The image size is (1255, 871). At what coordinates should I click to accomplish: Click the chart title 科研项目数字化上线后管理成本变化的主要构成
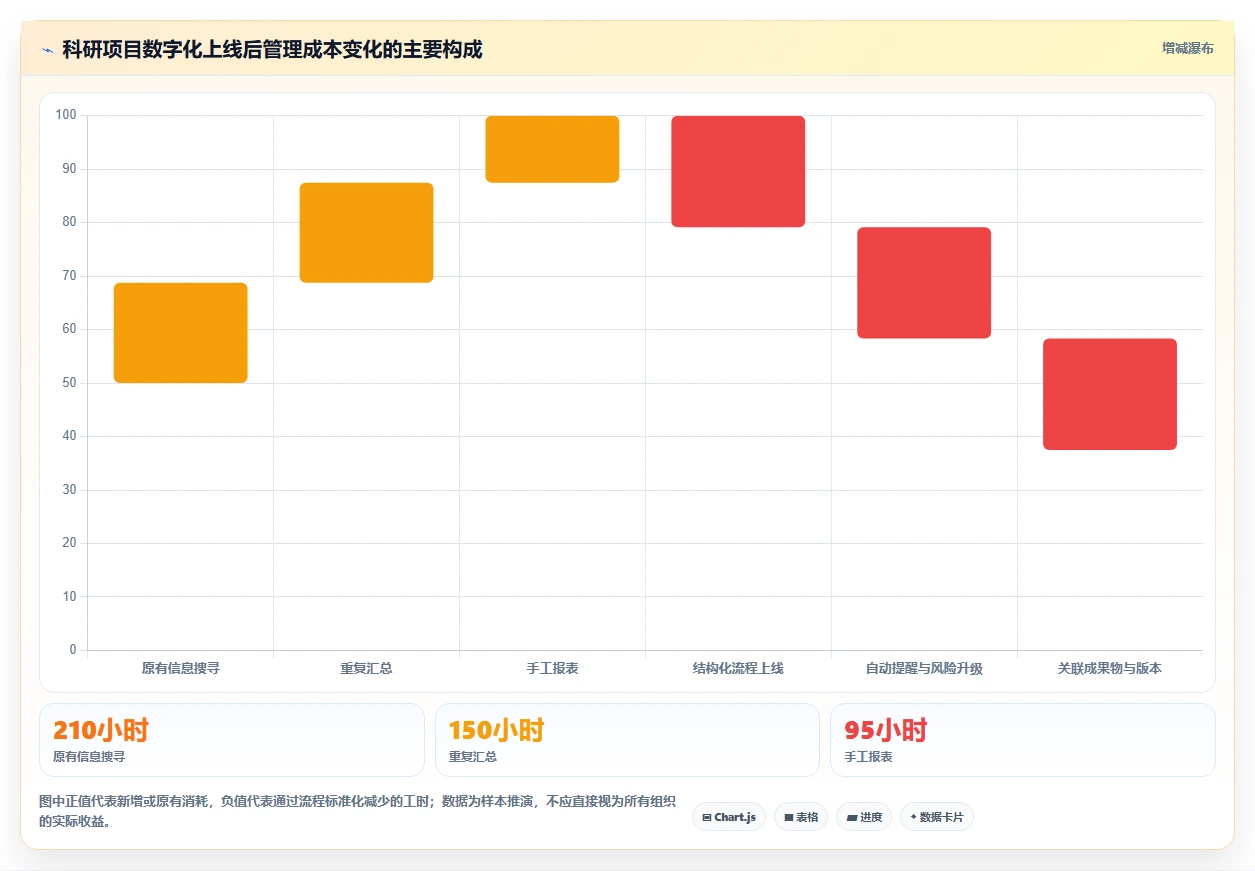272,50
